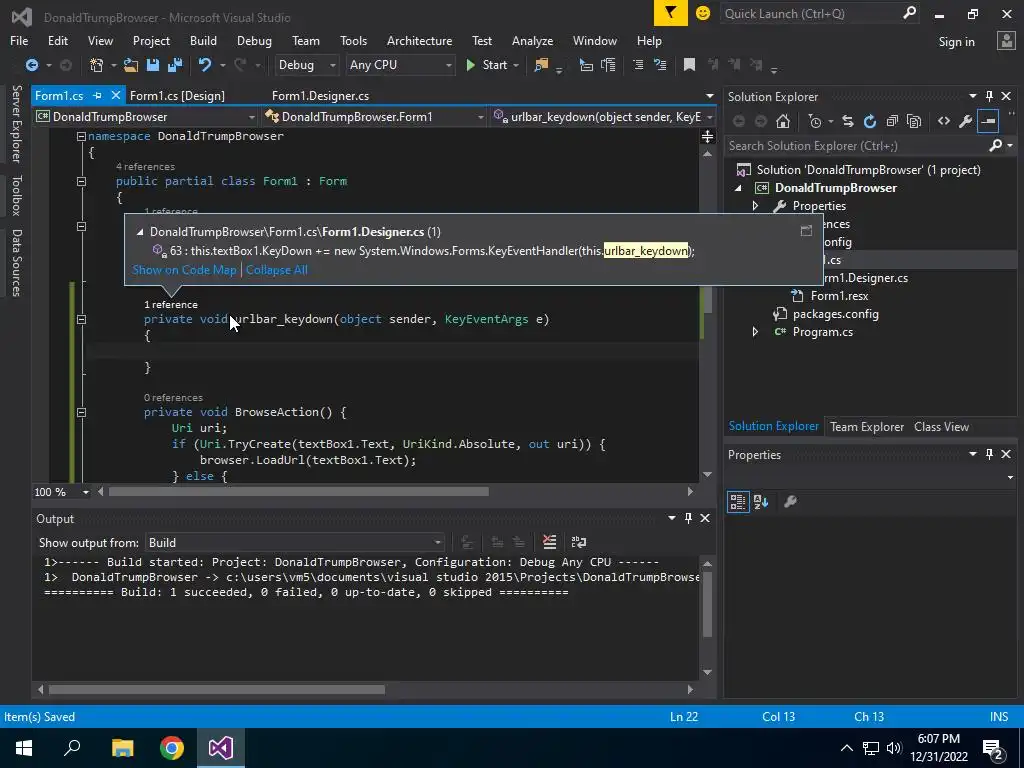Toggle a bookmark with bookmark icon
The height and width of the screenshot is (768, 1024).
point(689,65)
